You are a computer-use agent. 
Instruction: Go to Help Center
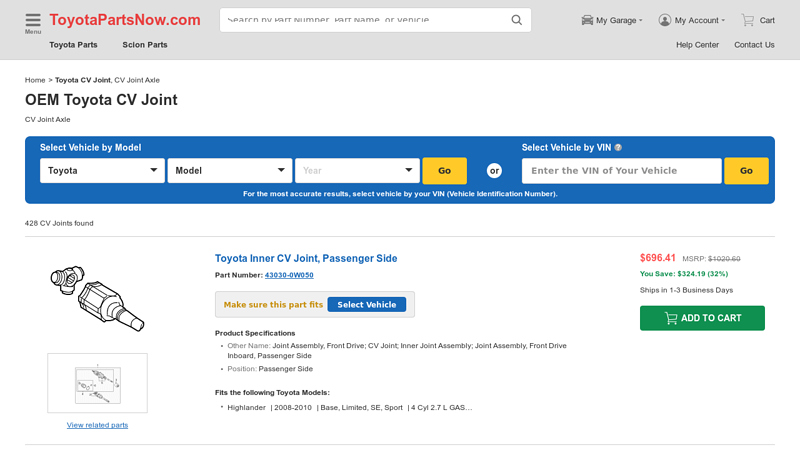[x=697, y=45]
